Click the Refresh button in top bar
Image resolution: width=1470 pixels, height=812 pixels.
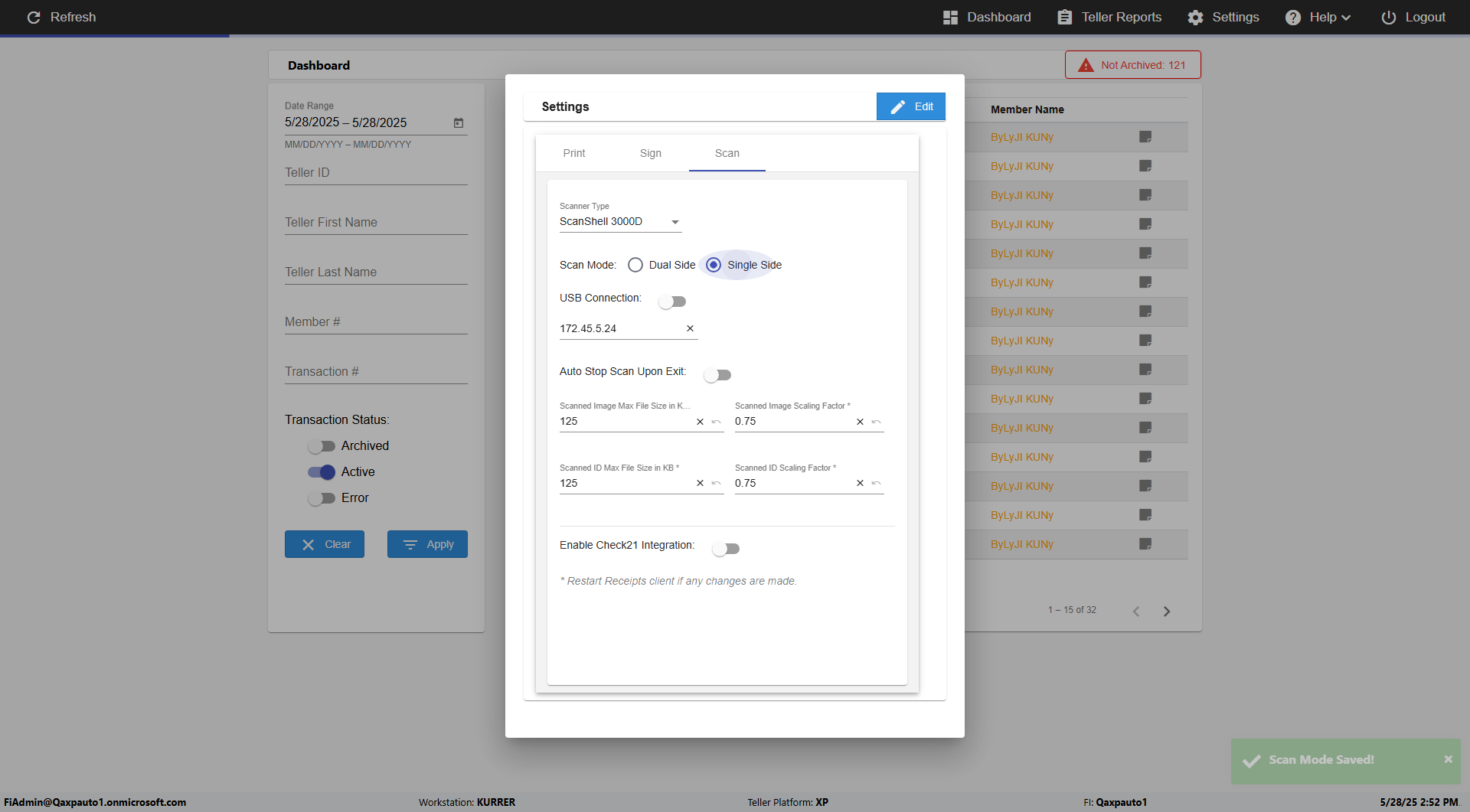pos(61,17)
